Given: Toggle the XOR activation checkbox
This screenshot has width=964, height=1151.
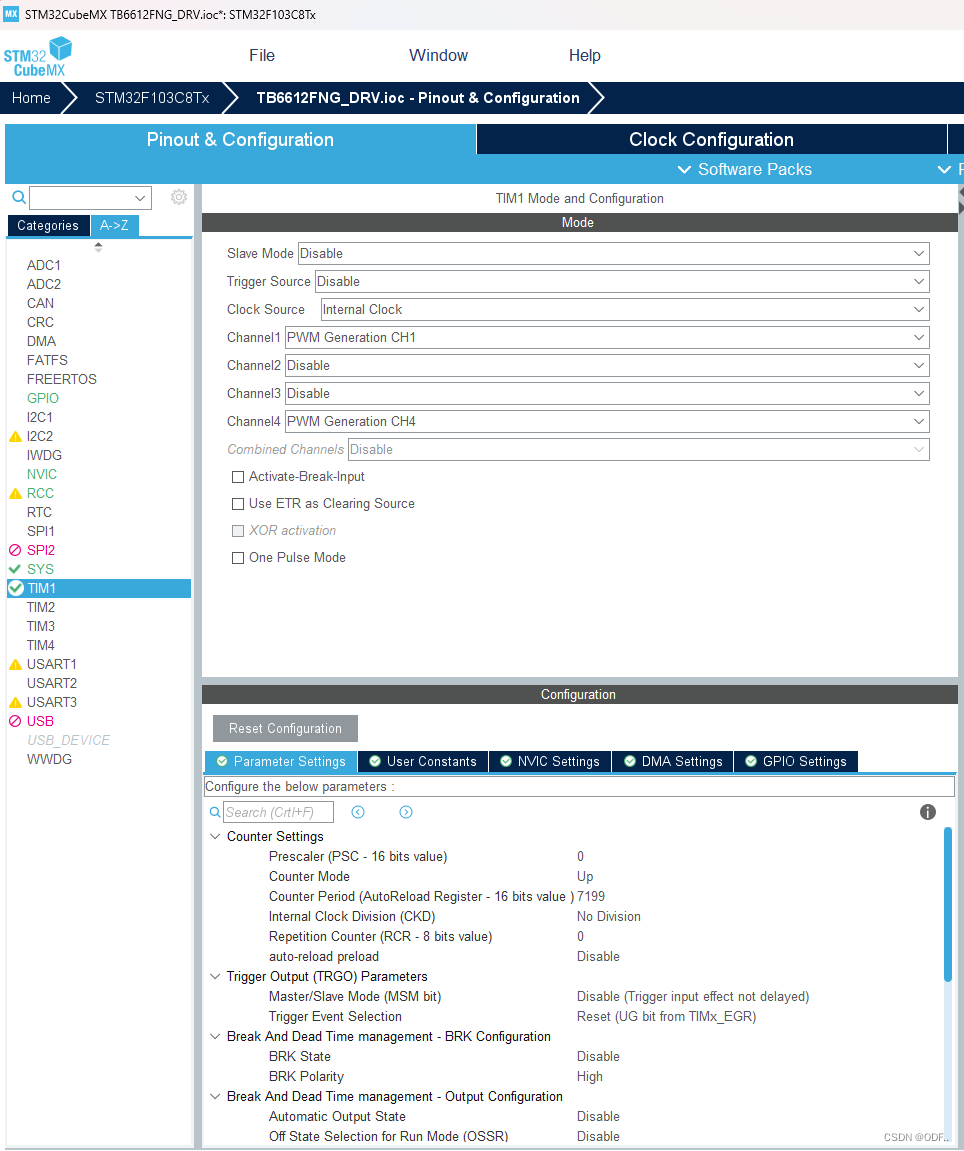Looking at the screenshot, I should click(x=238, y=531).
